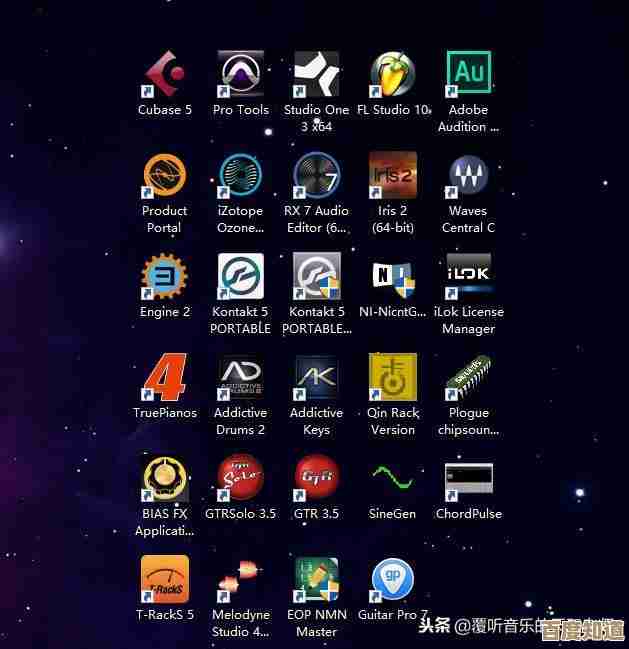629x649 pixels.
Task: Select the "SineGen" name label
Action: click(x=392, y=514)
